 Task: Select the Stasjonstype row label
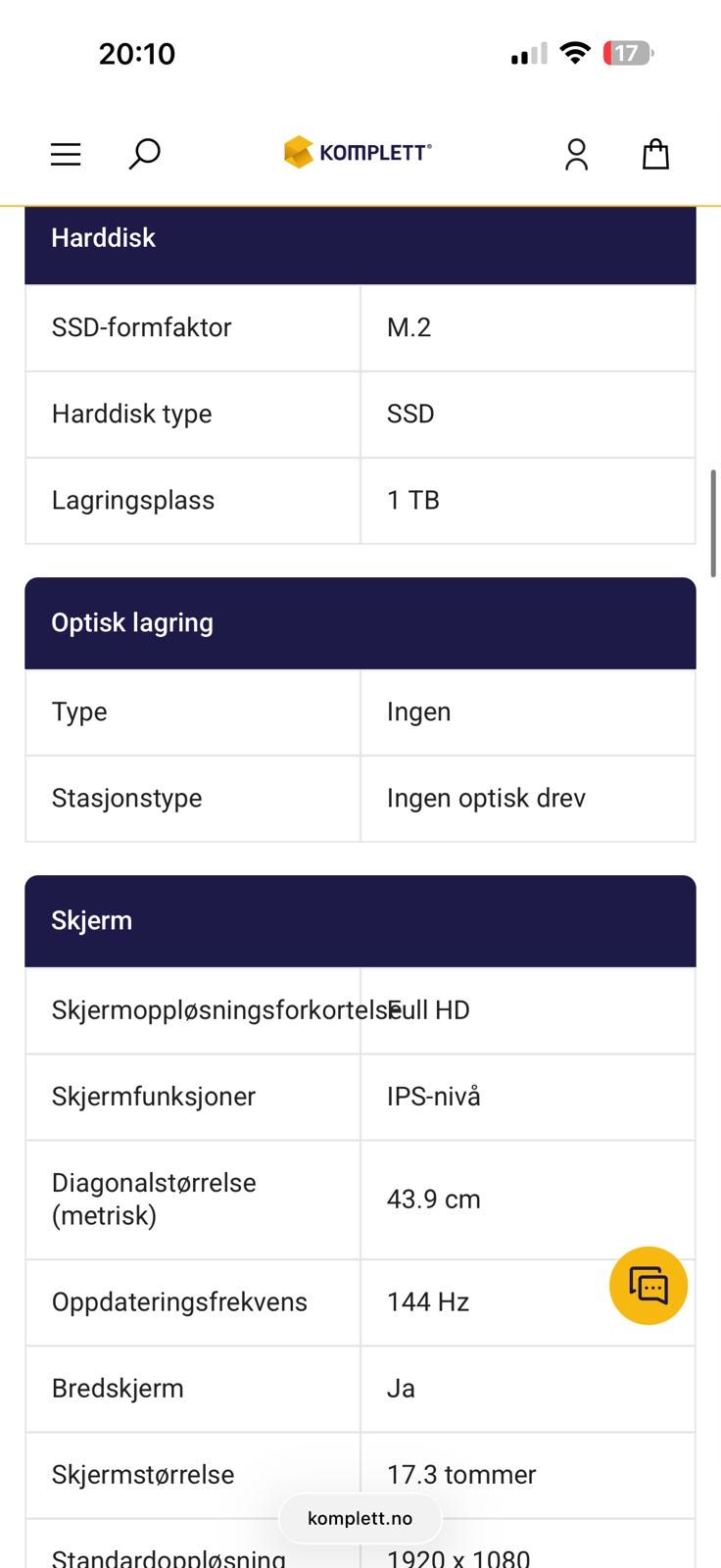[x=127, y=799]
